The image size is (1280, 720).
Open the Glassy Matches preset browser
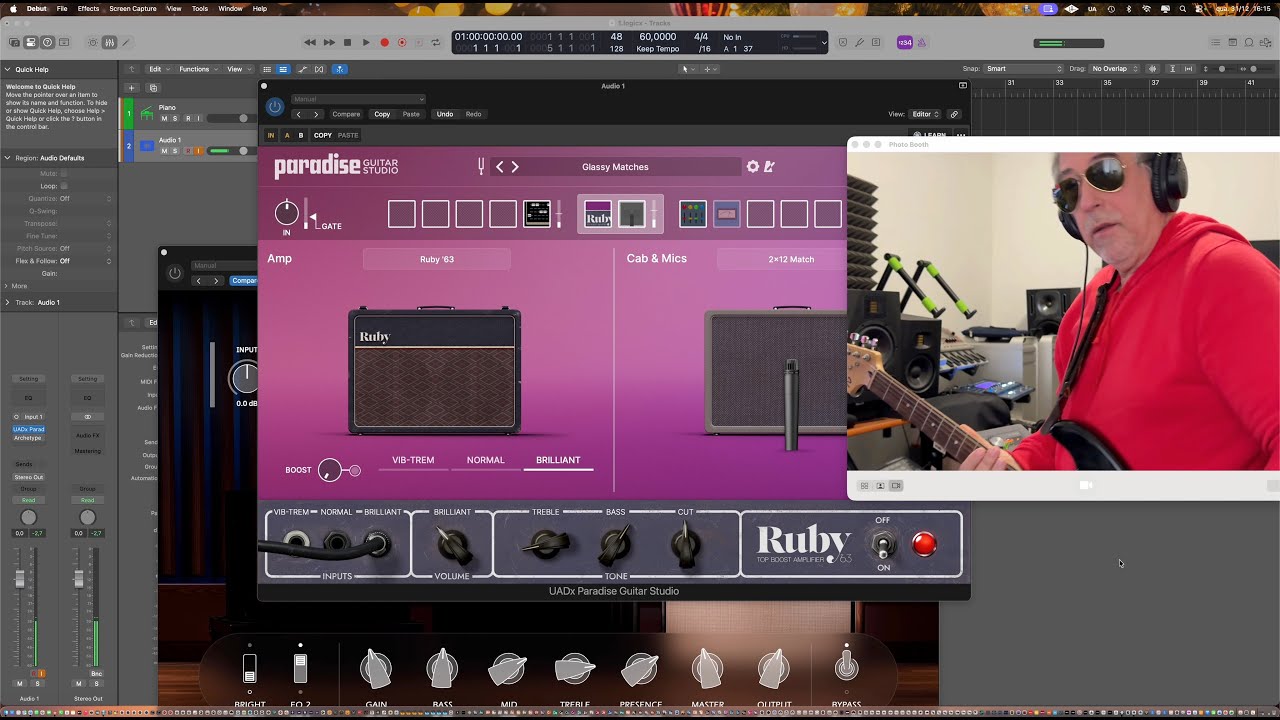coord(615,167)
